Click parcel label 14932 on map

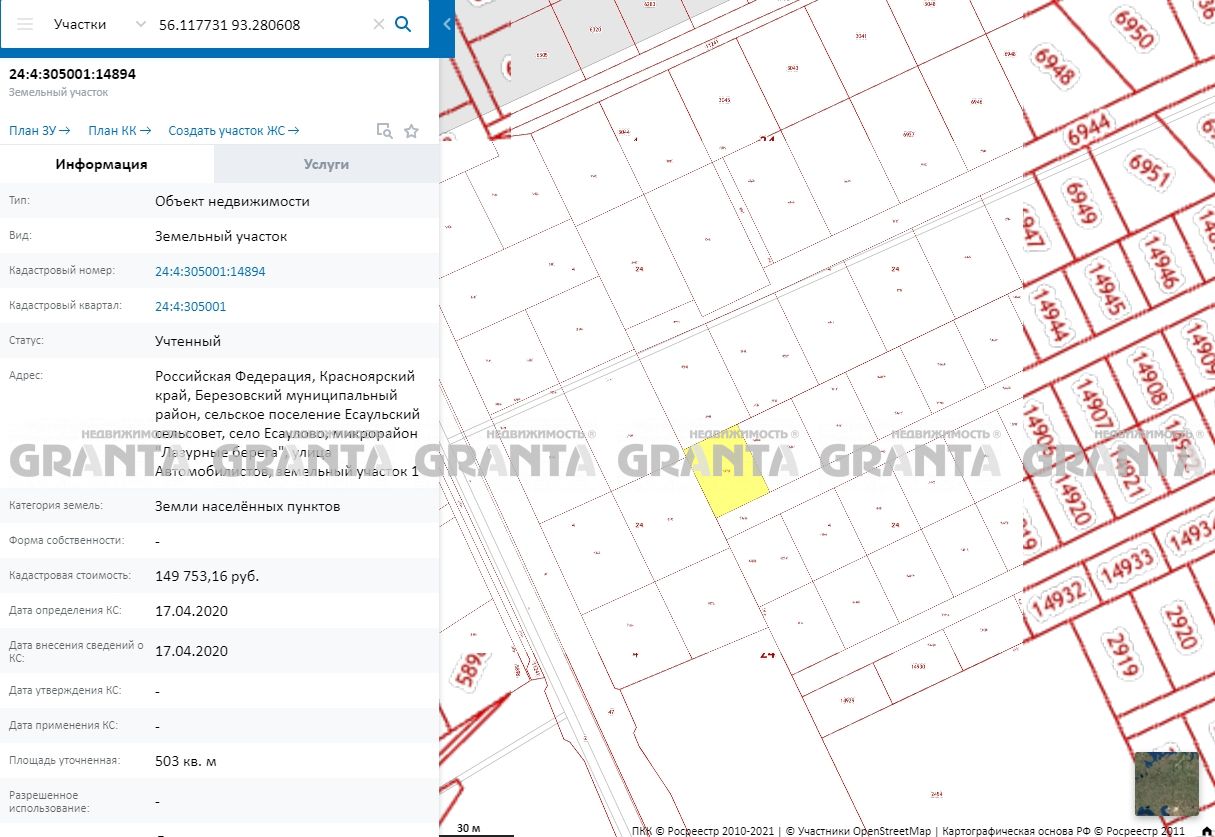(x=1059, y=598)
